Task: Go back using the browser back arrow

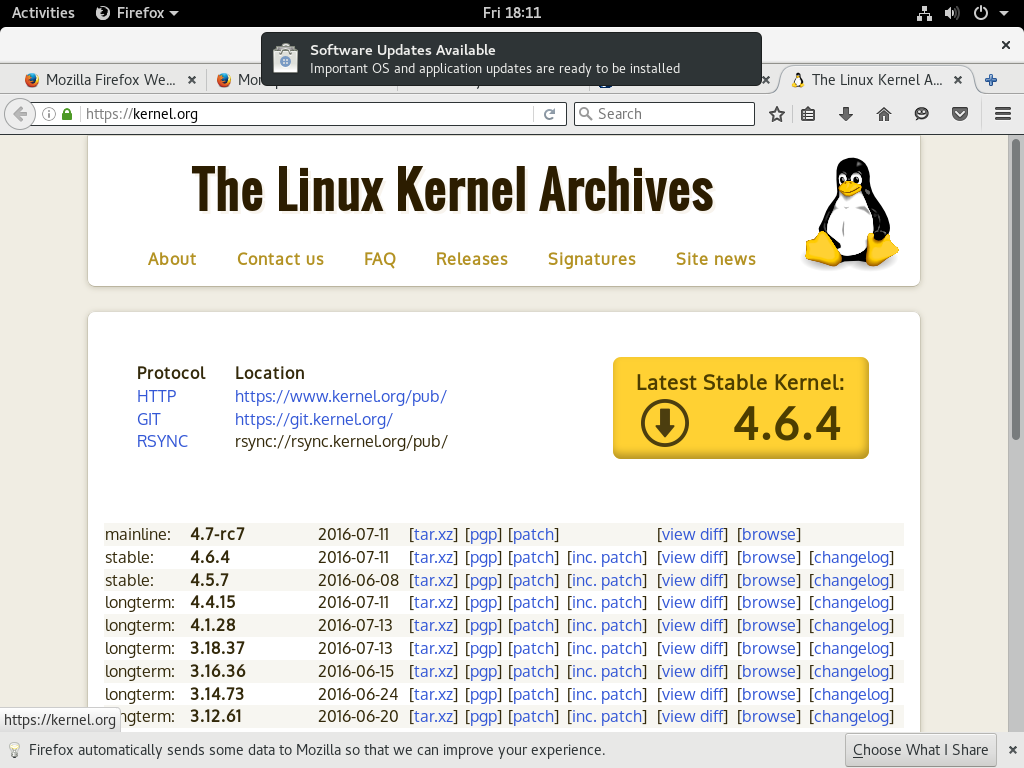Action: tap(20, 114)
